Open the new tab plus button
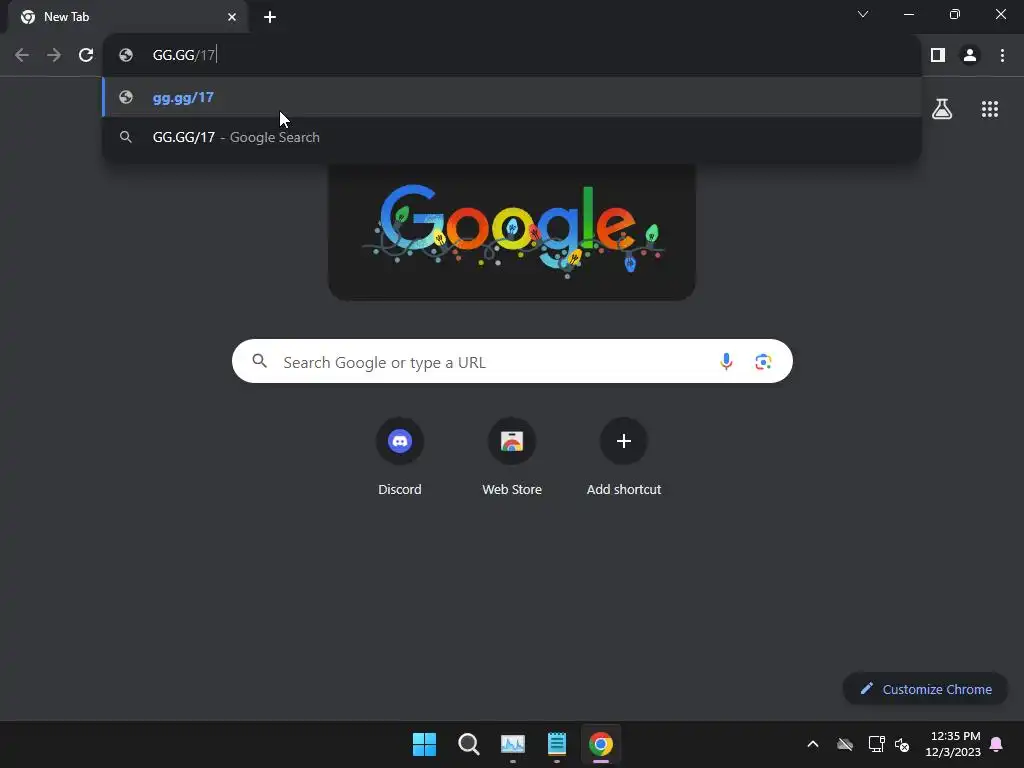1024x768 pixels. pos(270,17)
